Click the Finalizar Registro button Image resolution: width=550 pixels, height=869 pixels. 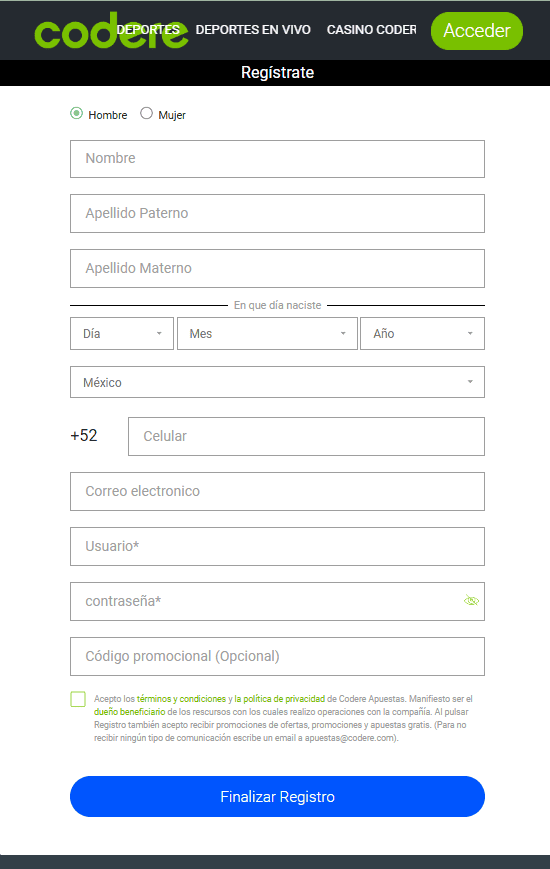pyautogui.click(x=277, y=796)
